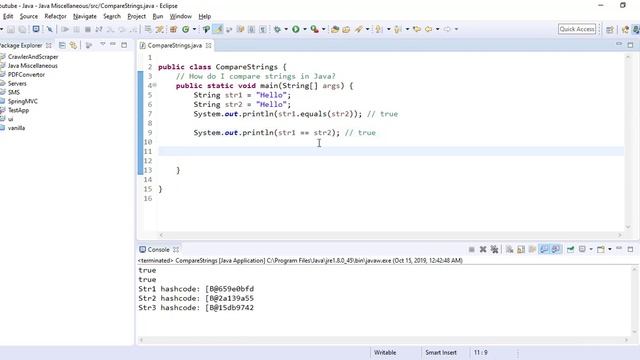Collapse main method fold marker at line 4

coord(155,85)
